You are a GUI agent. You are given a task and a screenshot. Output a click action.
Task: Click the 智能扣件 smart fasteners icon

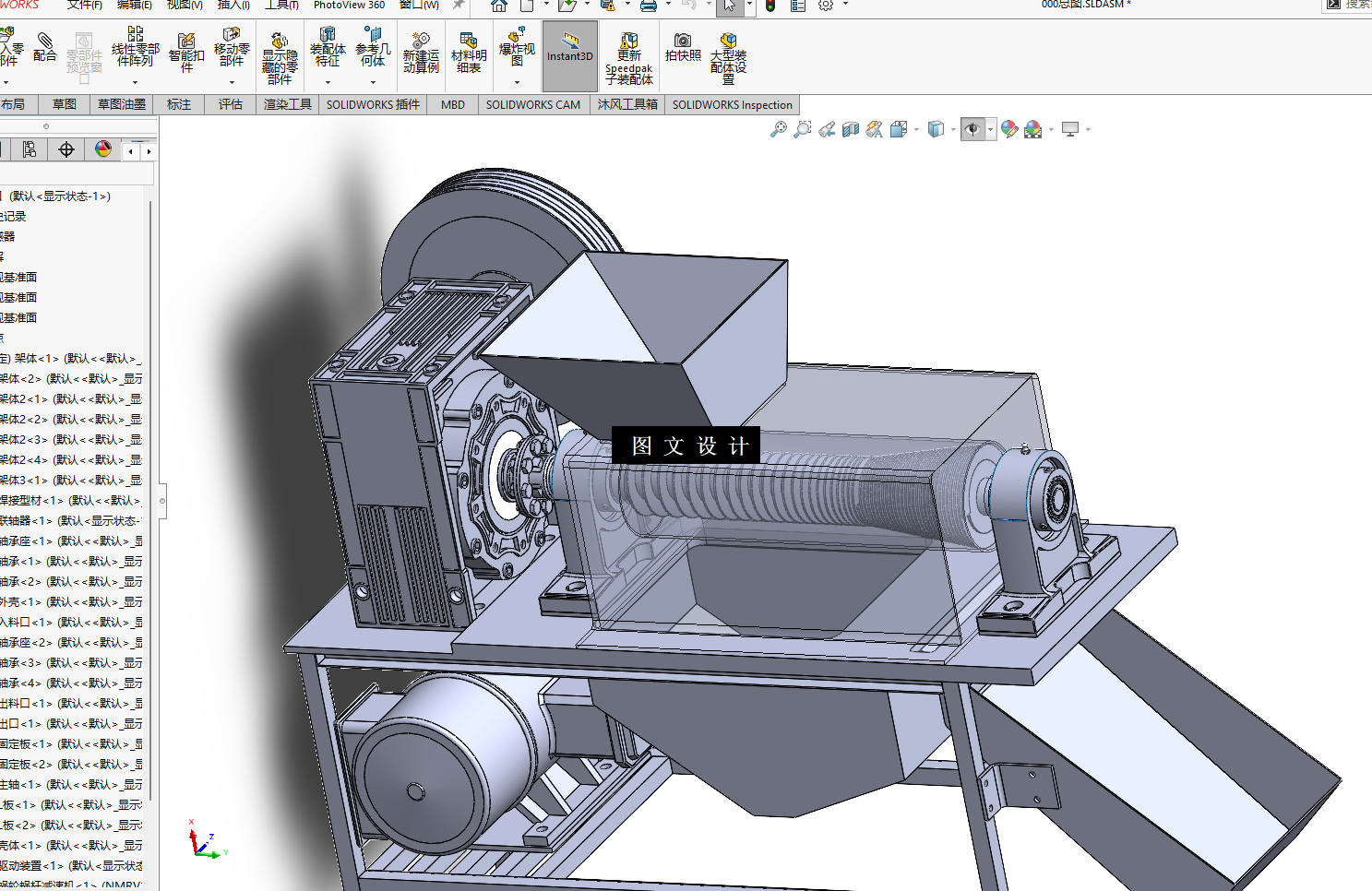point(186,53)
